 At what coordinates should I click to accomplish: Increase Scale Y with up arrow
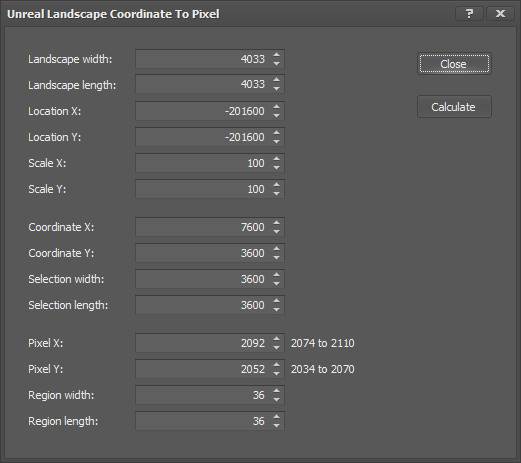click(276, 185)
